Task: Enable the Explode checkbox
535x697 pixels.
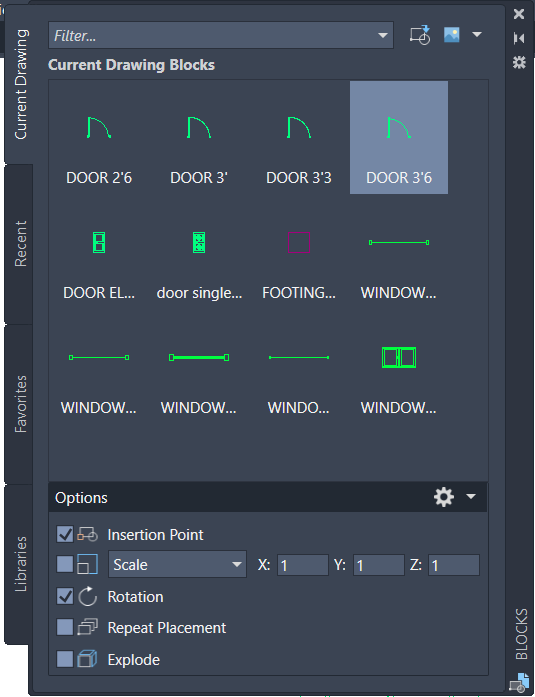Action: [x=65, y=659]
